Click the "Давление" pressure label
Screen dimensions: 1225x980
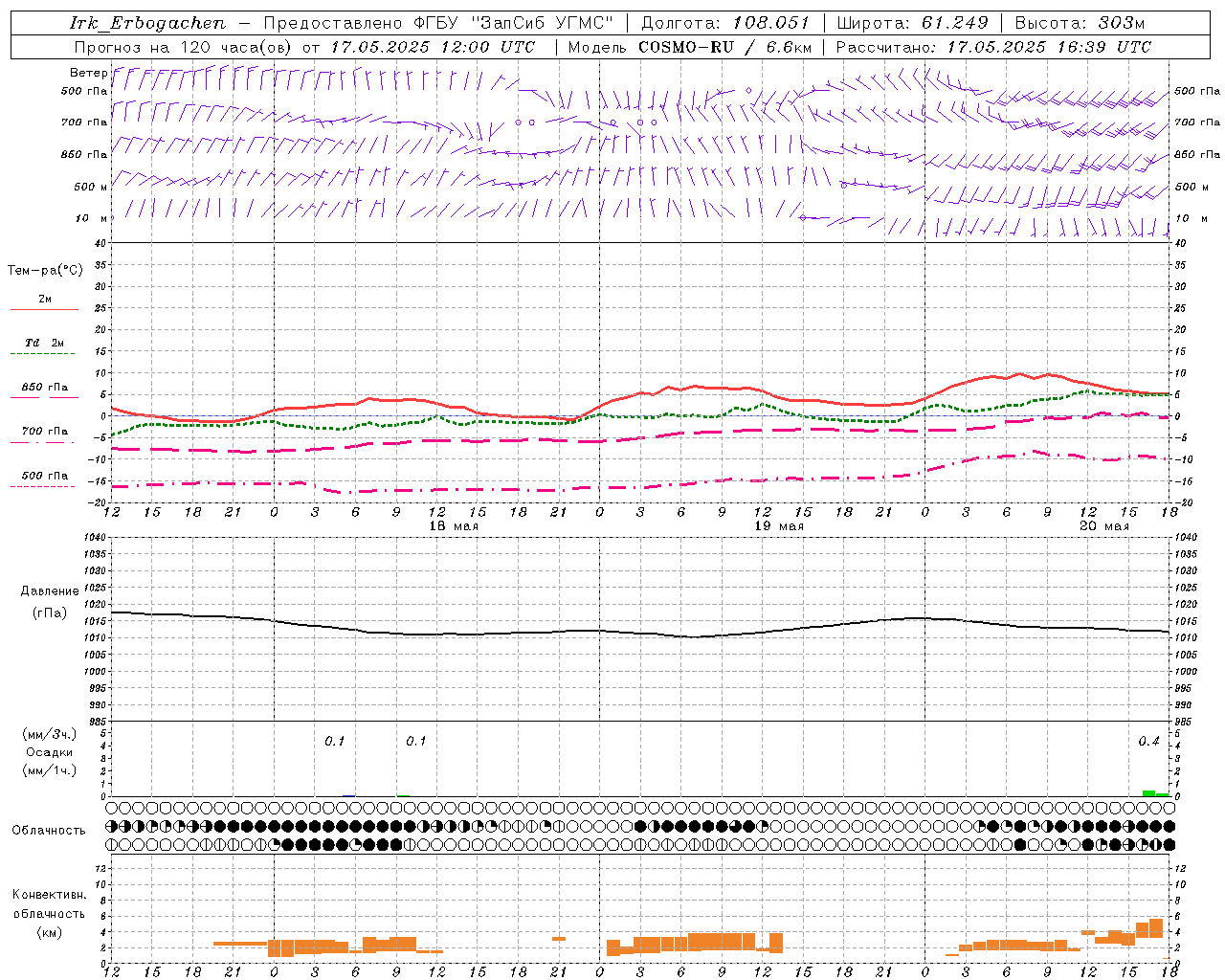pos(49,591)
